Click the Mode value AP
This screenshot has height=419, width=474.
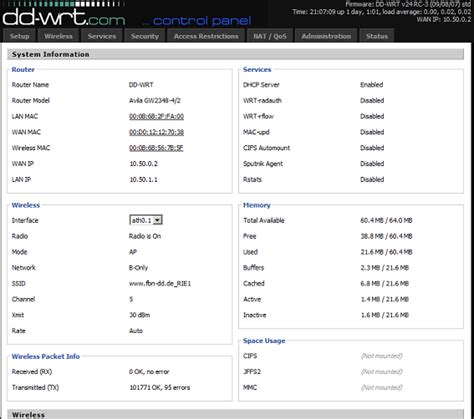pos(133,252)
